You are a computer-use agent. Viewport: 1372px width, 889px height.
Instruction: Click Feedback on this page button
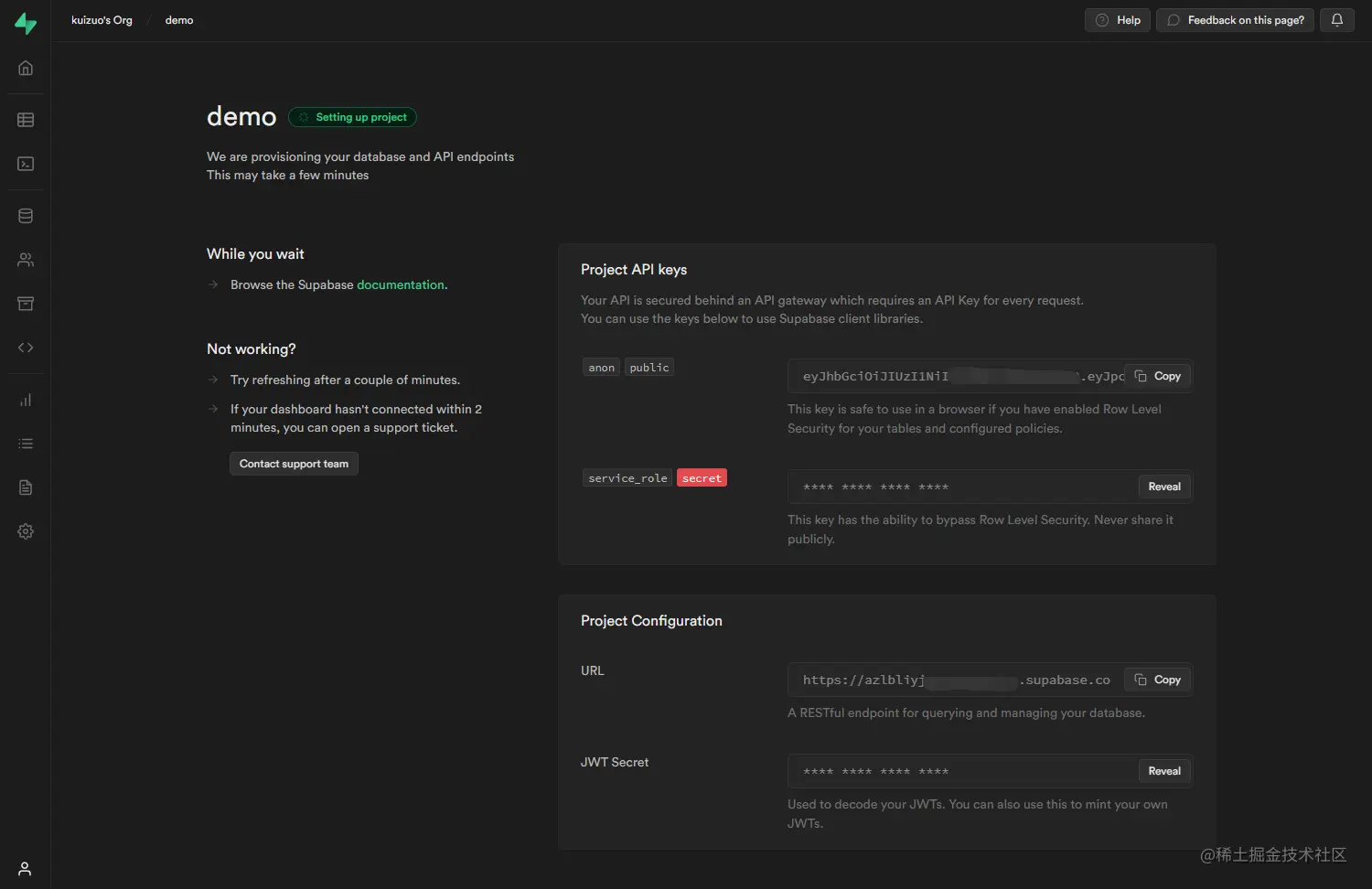[1235, 20]
